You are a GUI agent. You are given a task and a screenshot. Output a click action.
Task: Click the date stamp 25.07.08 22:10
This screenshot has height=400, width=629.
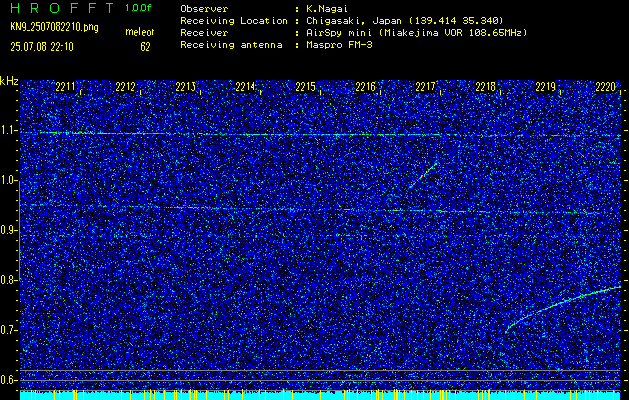coord(42,47)
